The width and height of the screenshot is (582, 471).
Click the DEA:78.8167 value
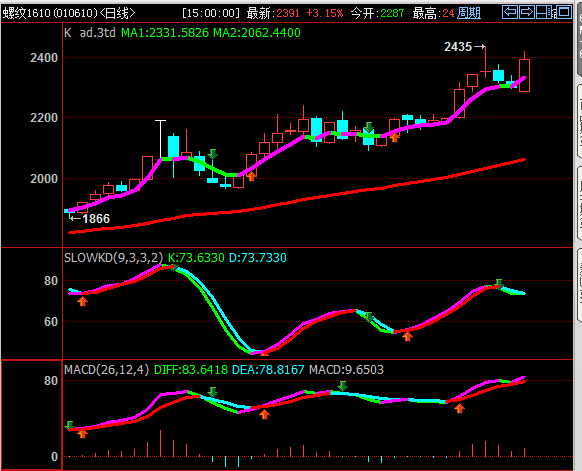pyautogui.click(x=268, y=370)
